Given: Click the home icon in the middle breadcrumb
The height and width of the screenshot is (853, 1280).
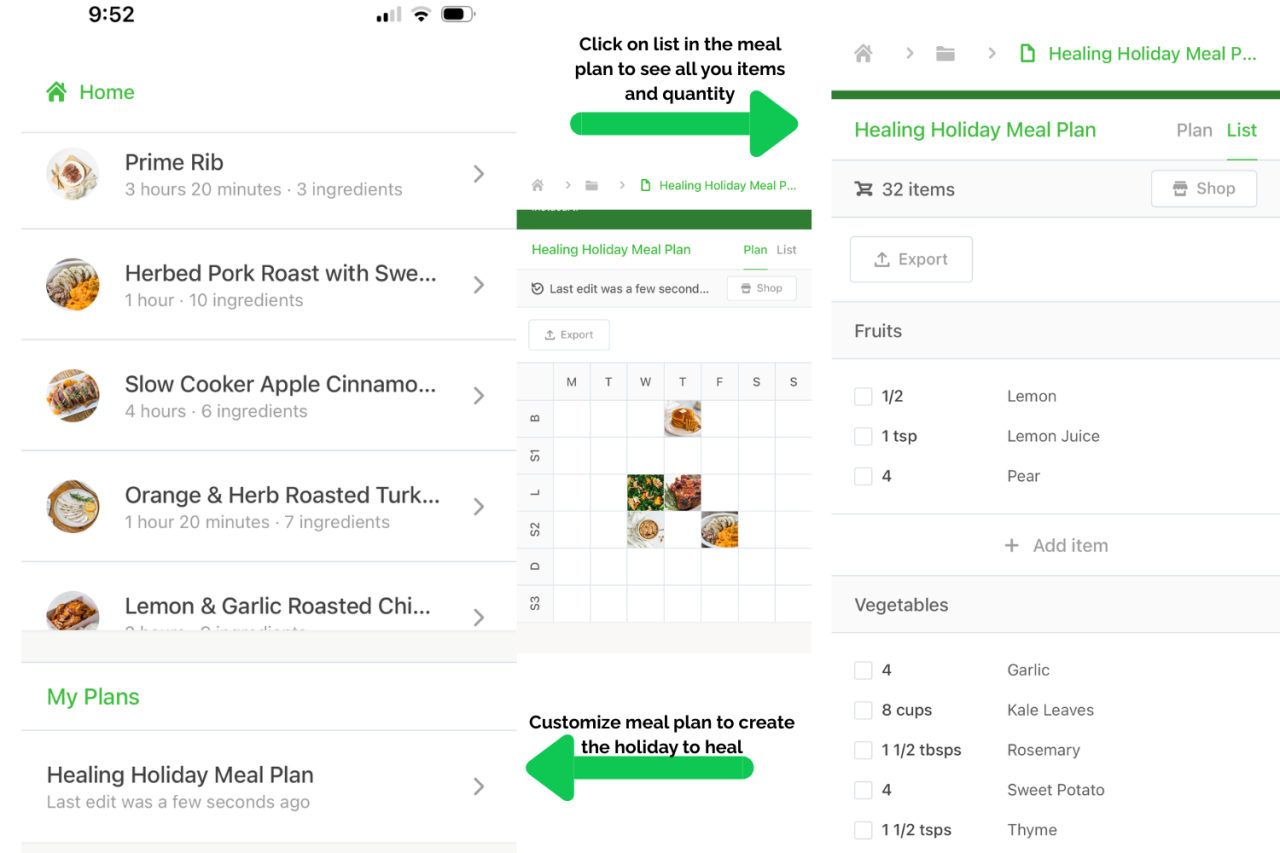Looking at the screenshot, I should 538,186.
